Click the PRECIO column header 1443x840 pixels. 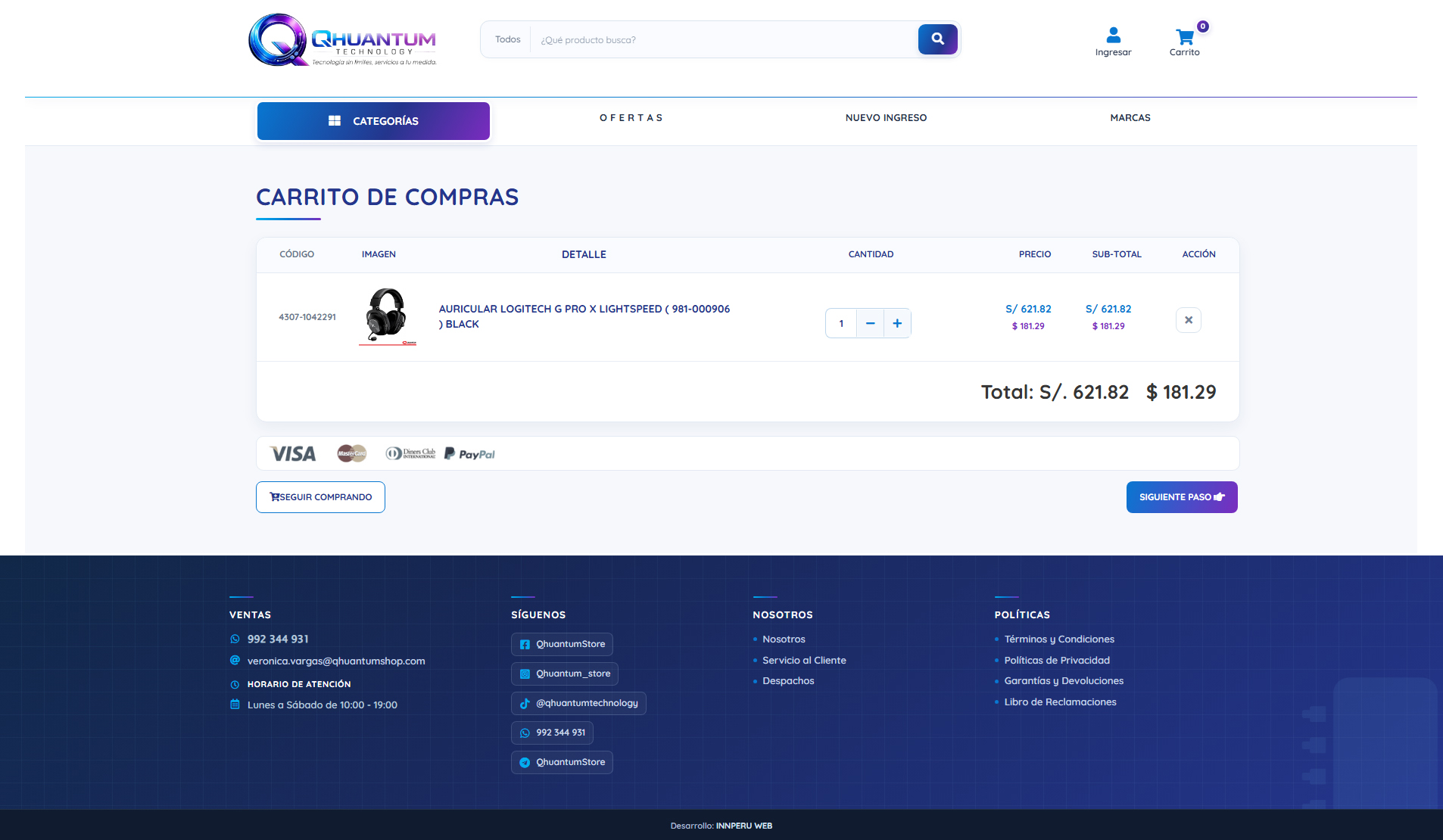coord(1035,254)
